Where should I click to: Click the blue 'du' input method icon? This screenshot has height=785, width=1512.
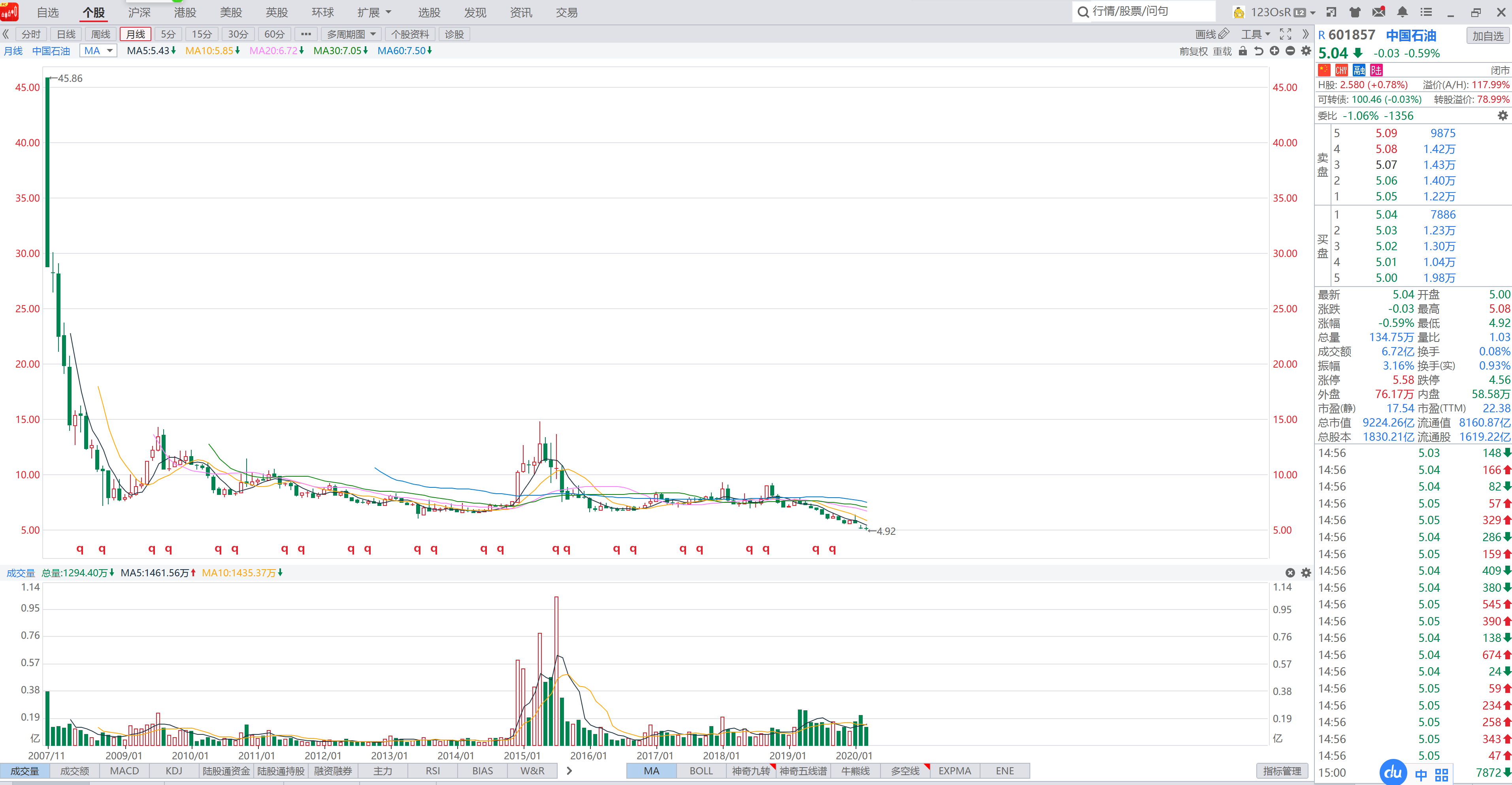(x=1393, y=772)
